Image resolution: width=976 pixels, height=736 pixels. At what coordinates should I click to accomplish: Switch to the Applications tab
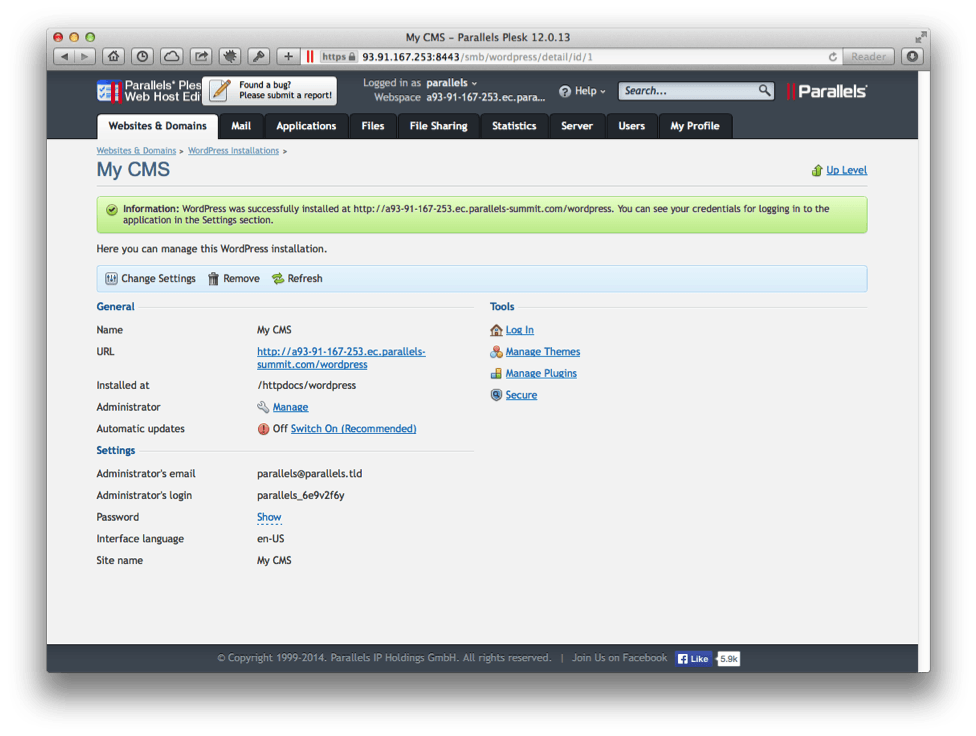(x=306, y=126)
